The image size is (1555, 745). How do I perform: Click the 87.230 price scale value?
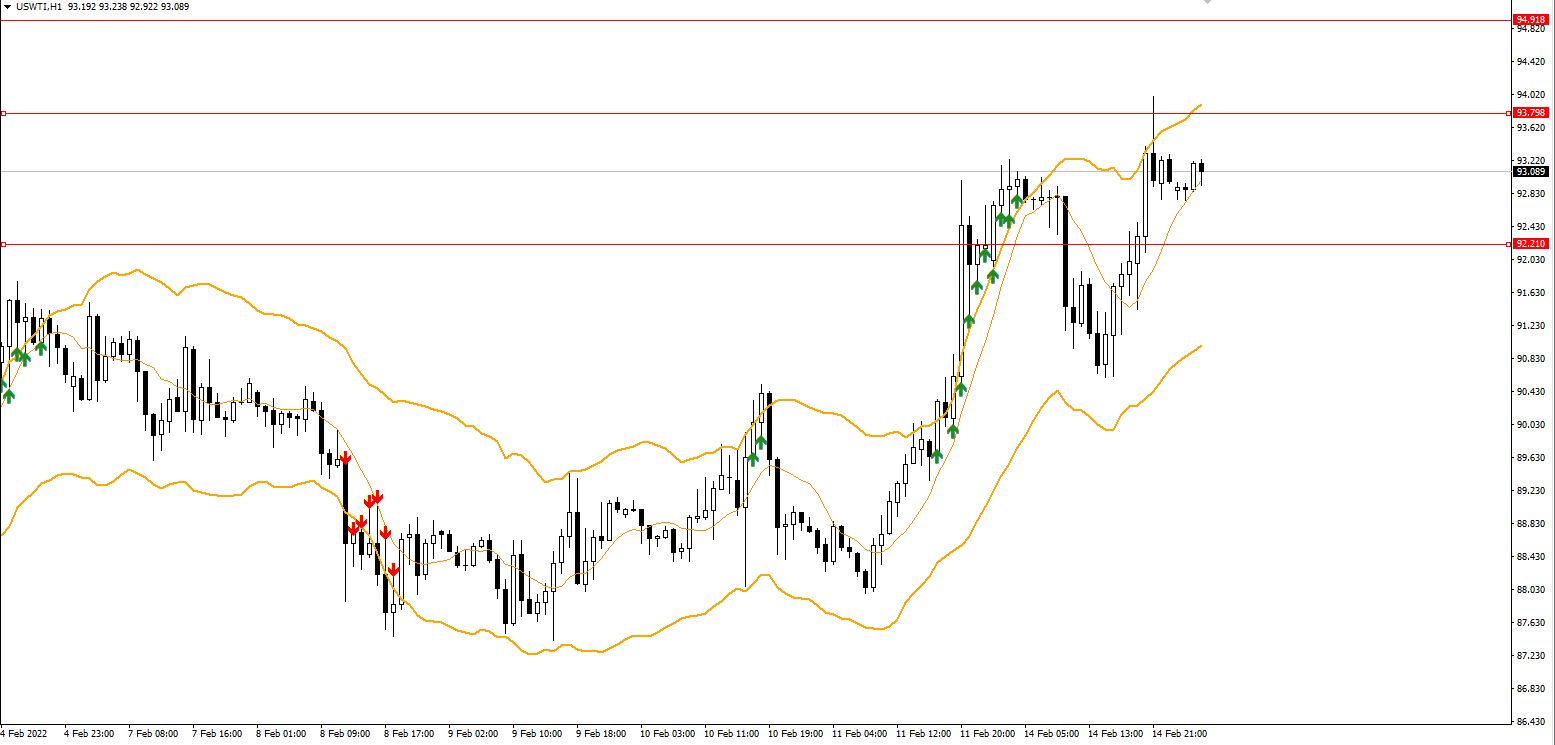coord(1533,656)
